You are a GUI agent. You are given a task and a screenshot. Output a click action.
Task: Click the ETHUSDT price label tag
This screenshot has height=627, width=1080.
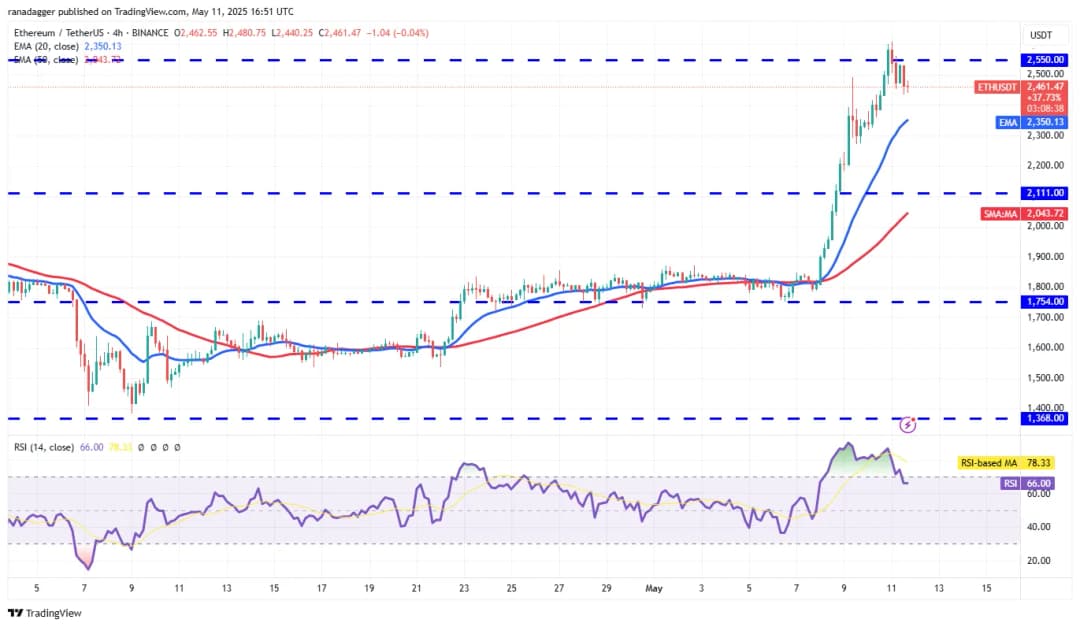[x=997, y=87]
